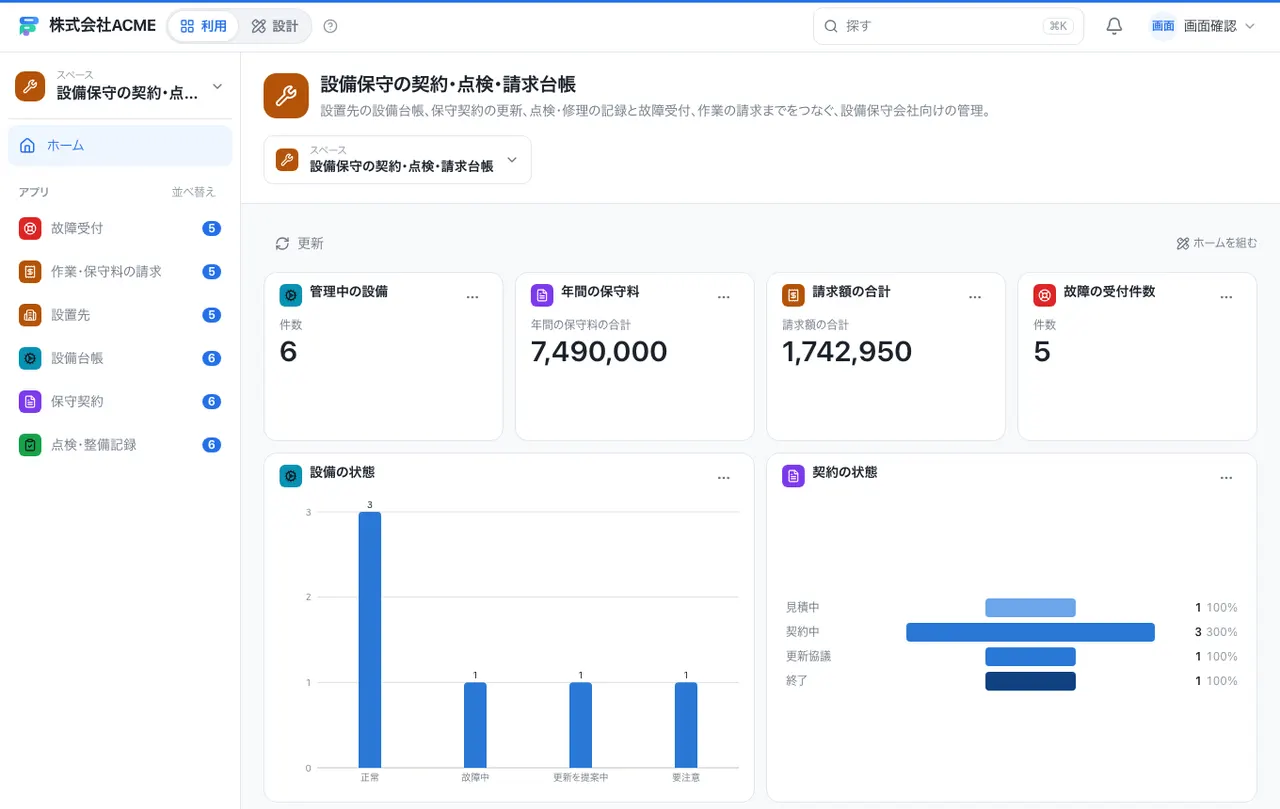Open the 故障受付 app entry
1280x809 pixels.
[120, 228]
